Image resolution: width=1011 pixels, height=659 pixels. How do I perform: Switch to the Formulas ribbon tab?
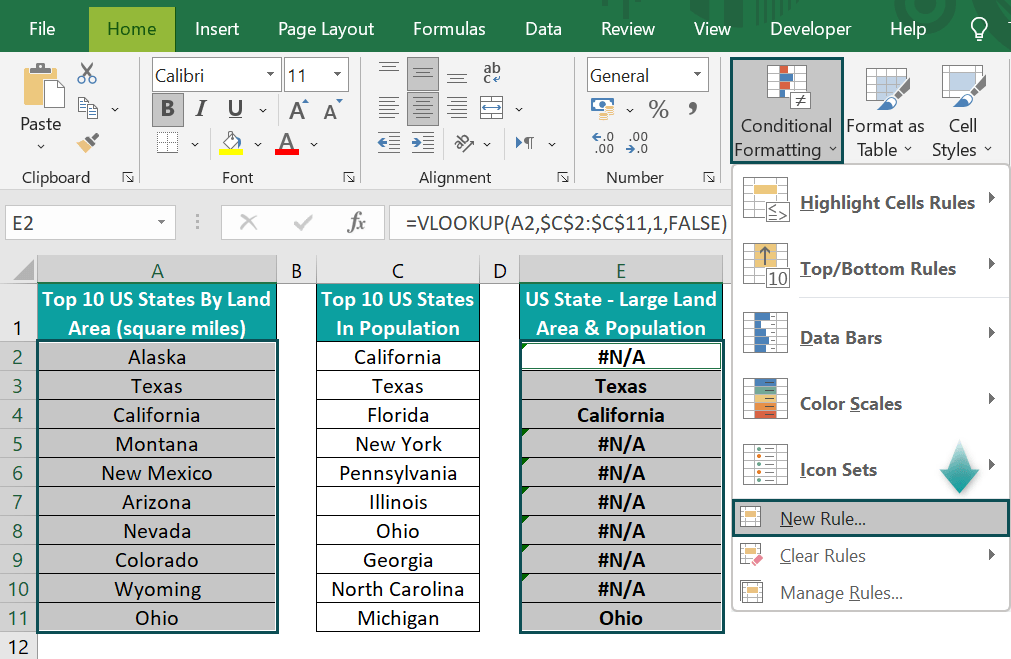[449, 28]
